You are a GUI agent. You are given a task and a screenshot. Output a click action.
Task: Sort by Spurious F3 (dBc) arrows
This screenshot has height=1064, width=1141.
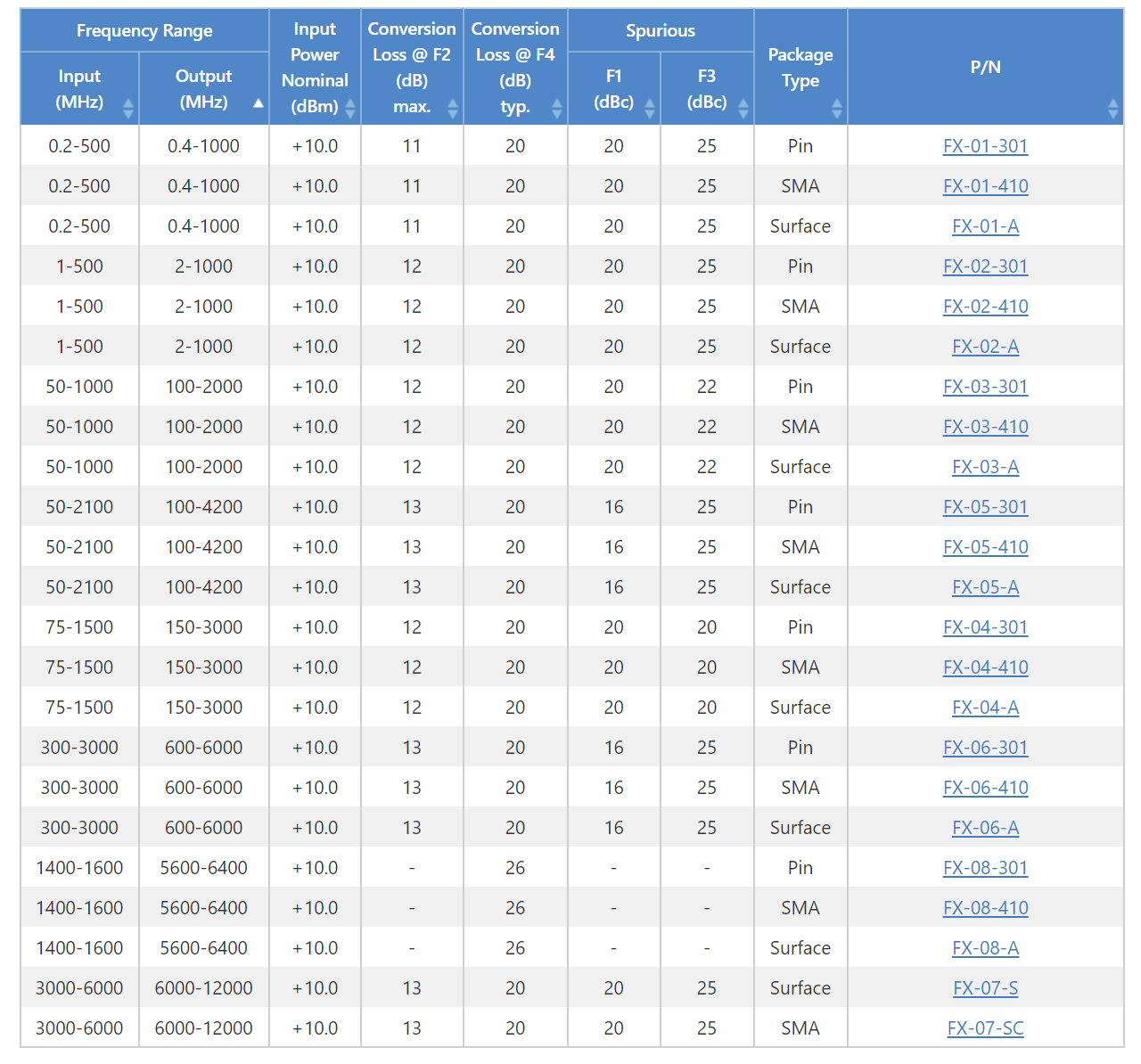pos(743,109)
